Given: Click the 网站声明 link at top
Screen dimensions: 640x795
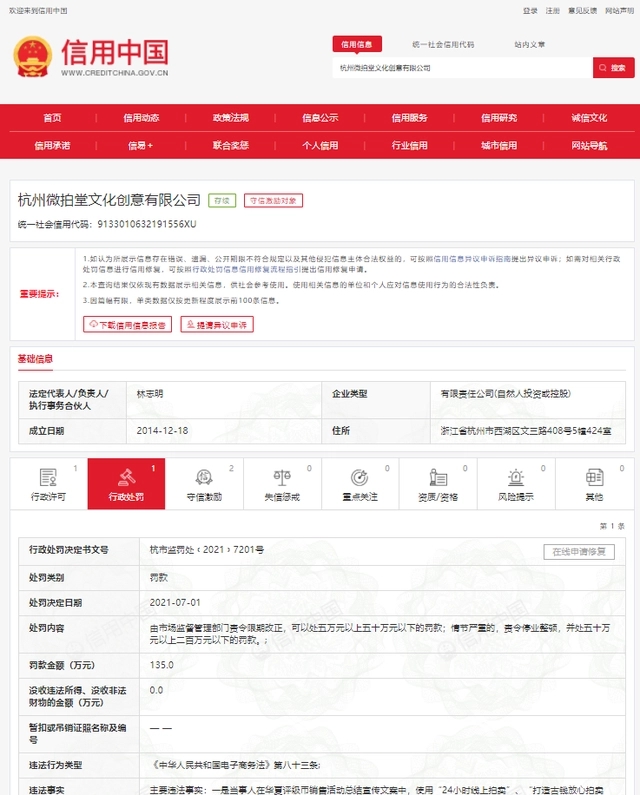Looking at the screenshot, I should pos(619,11).
